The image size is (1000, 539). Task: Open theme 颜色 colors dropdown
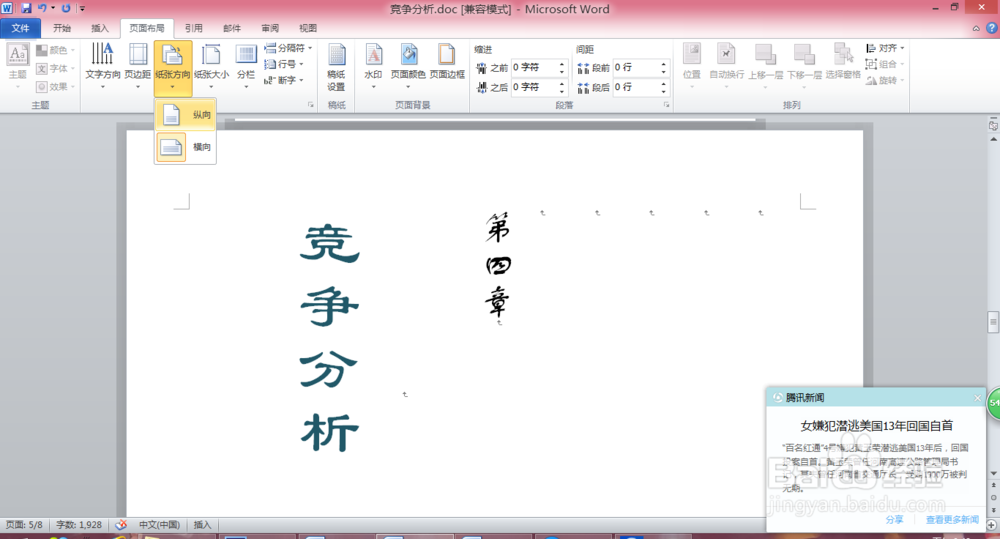(55, 50)
